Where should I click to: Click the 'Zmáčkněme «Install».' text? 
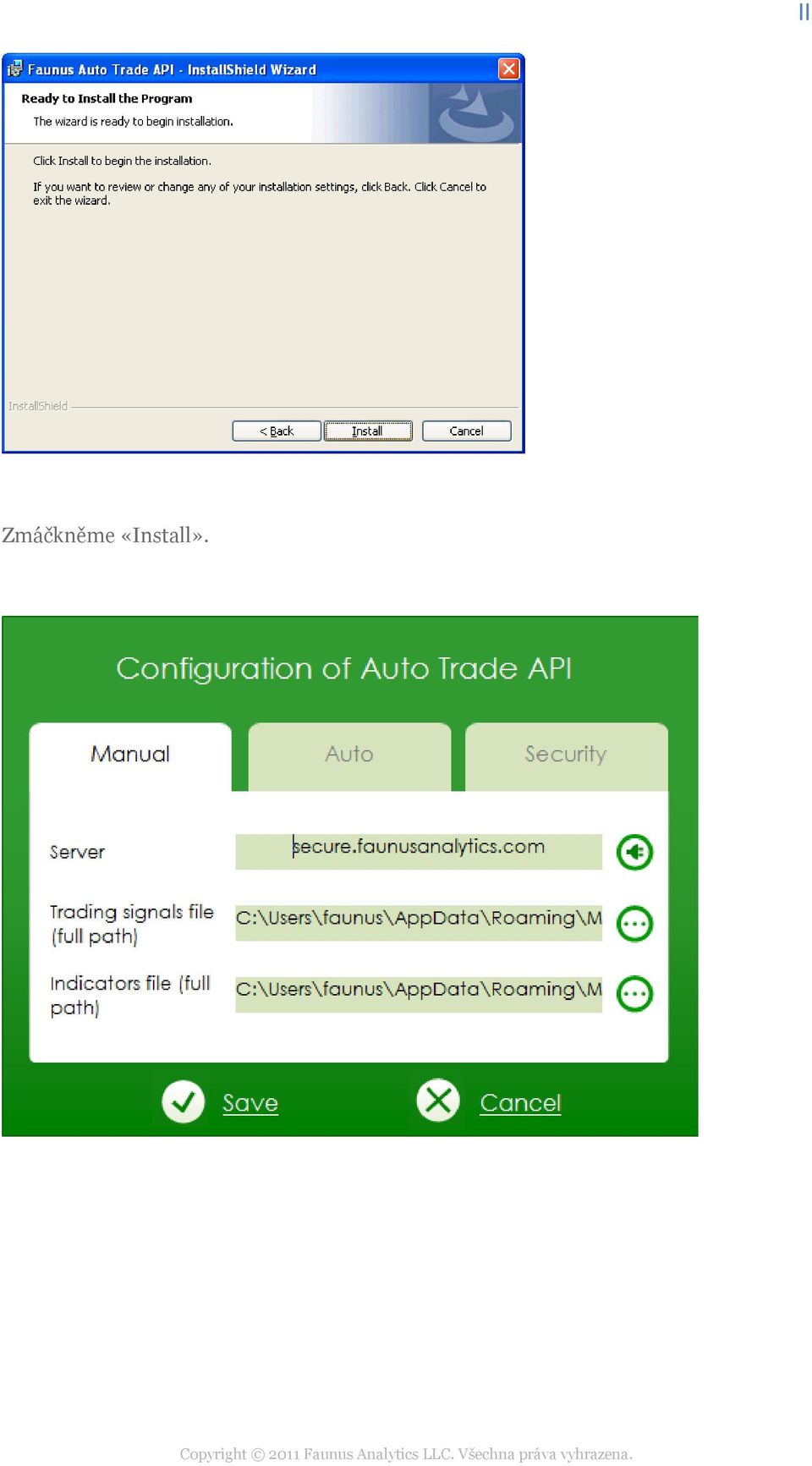tap(105, 535)
